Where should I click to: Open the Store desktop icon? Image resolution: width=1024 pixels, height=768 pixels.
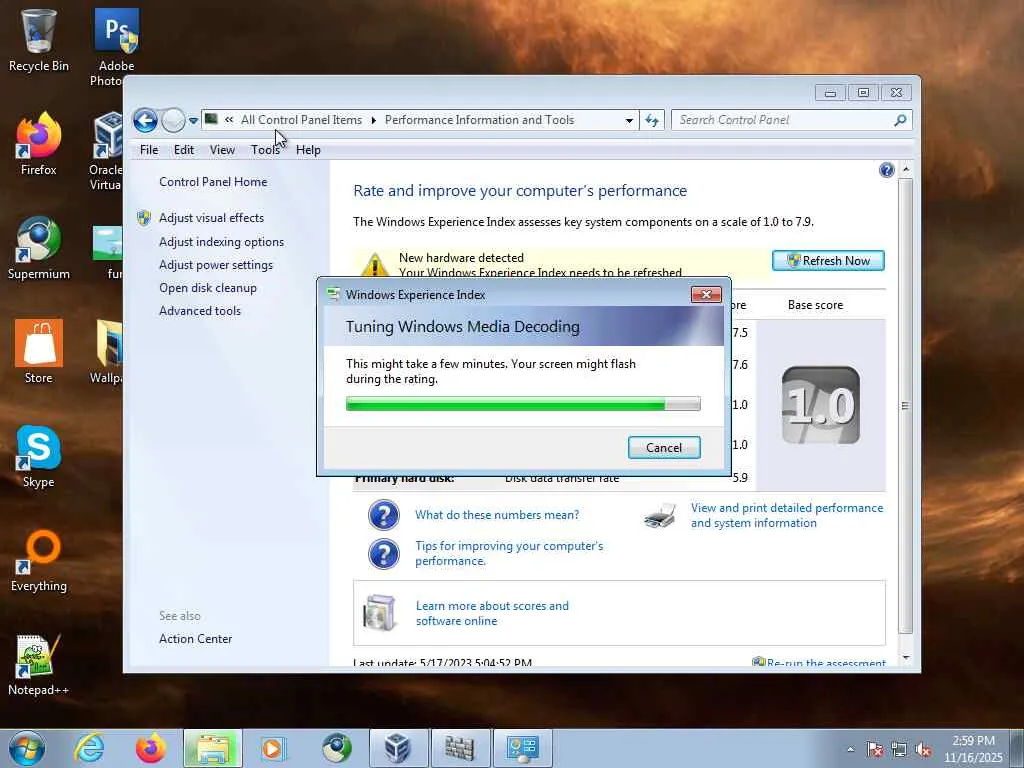(x=39, y=351)
